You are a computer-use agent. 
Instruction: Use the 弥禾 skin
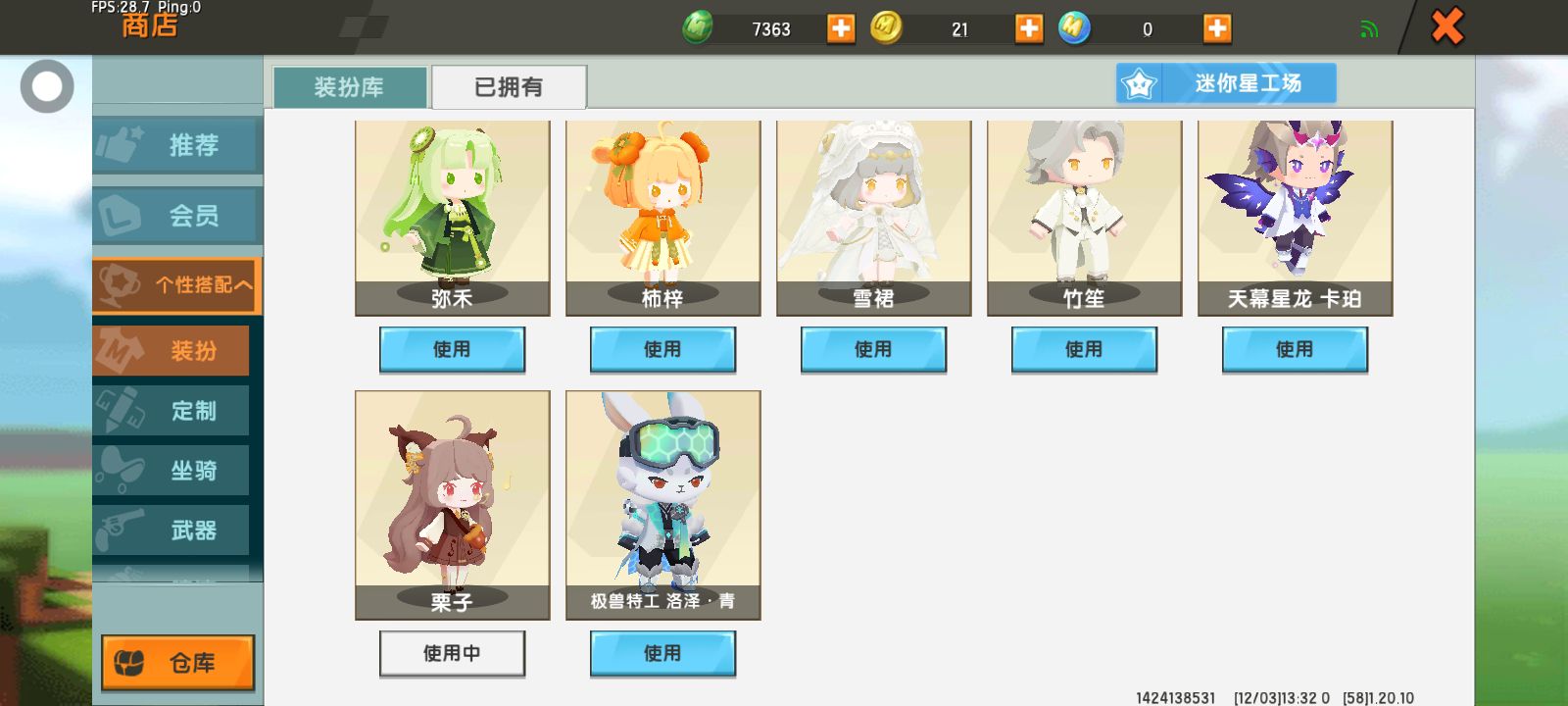(x=452, y=349)
